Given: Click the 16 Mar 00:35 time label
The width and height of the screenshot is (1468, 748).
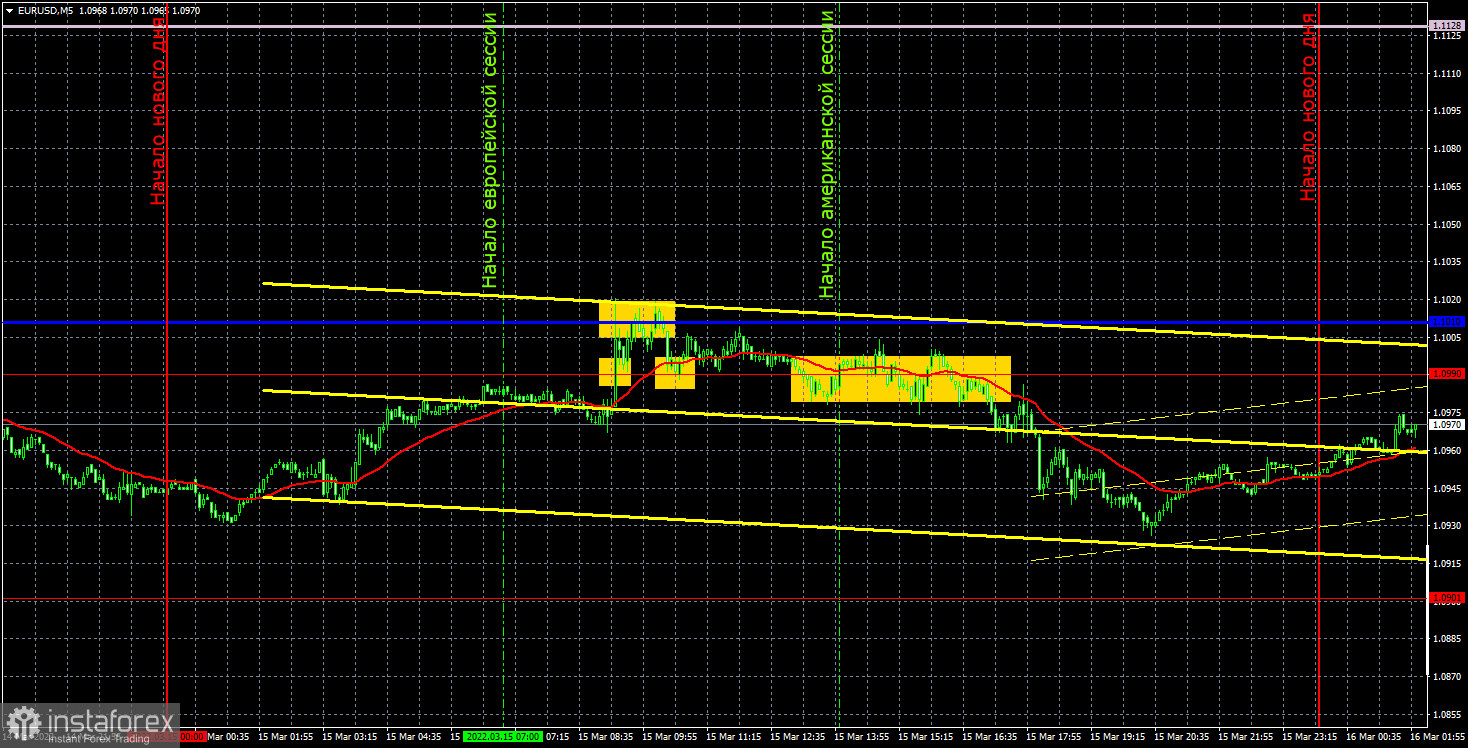Looking at the screenshot, I should 1374,736.
